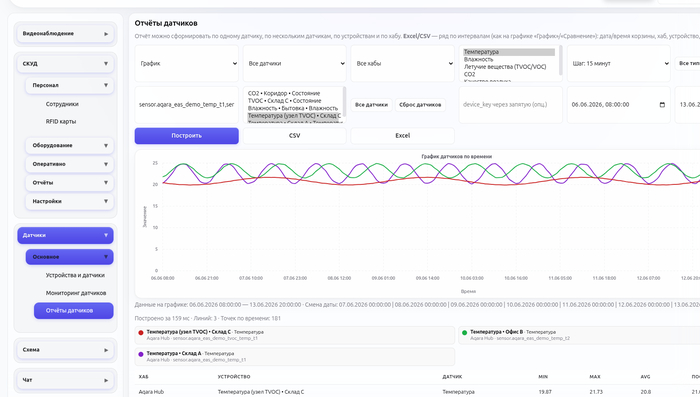700x397 pixels.
Task: Collapse the Датчики sidebar section
Action: 65,235
